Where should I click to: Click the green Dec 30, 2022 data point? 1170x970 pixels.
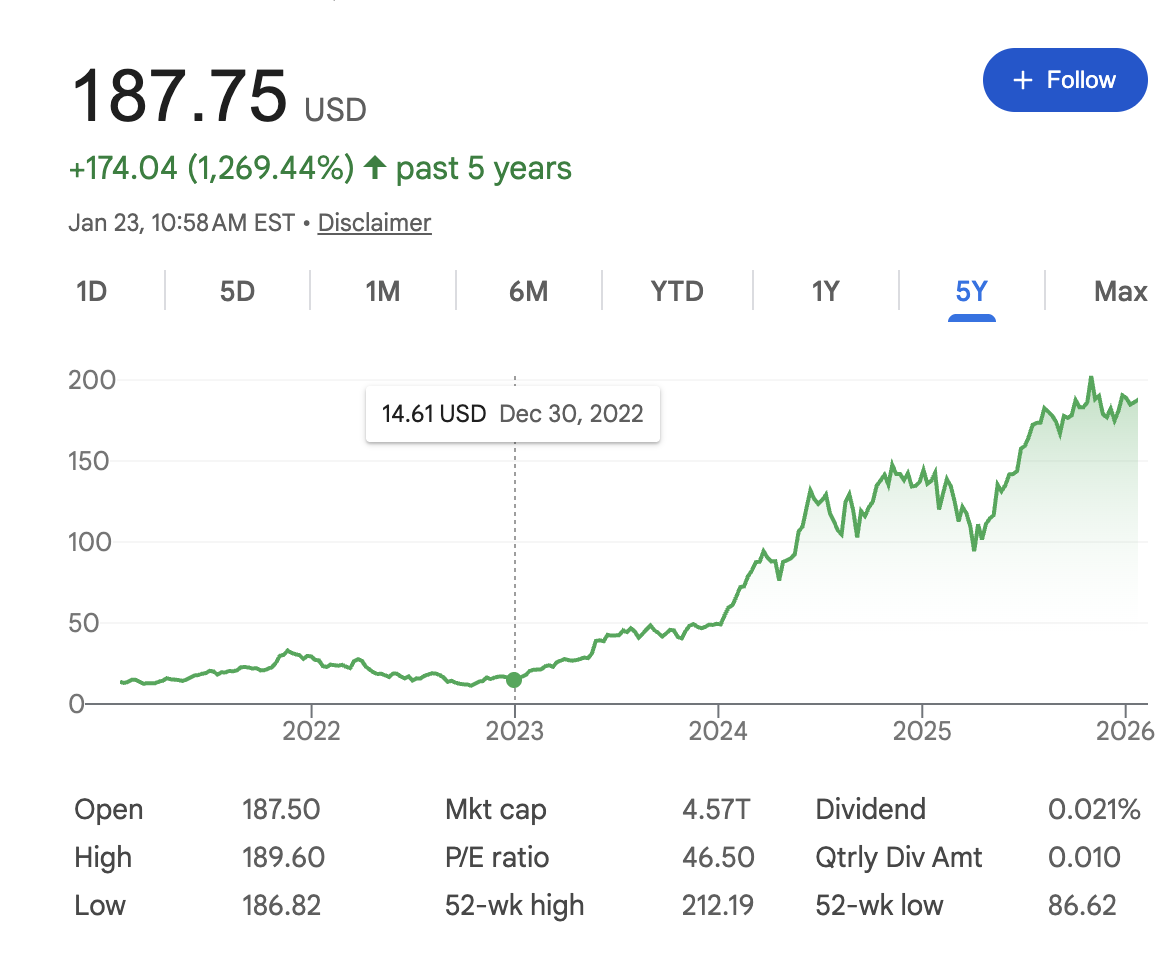[514, 680]
